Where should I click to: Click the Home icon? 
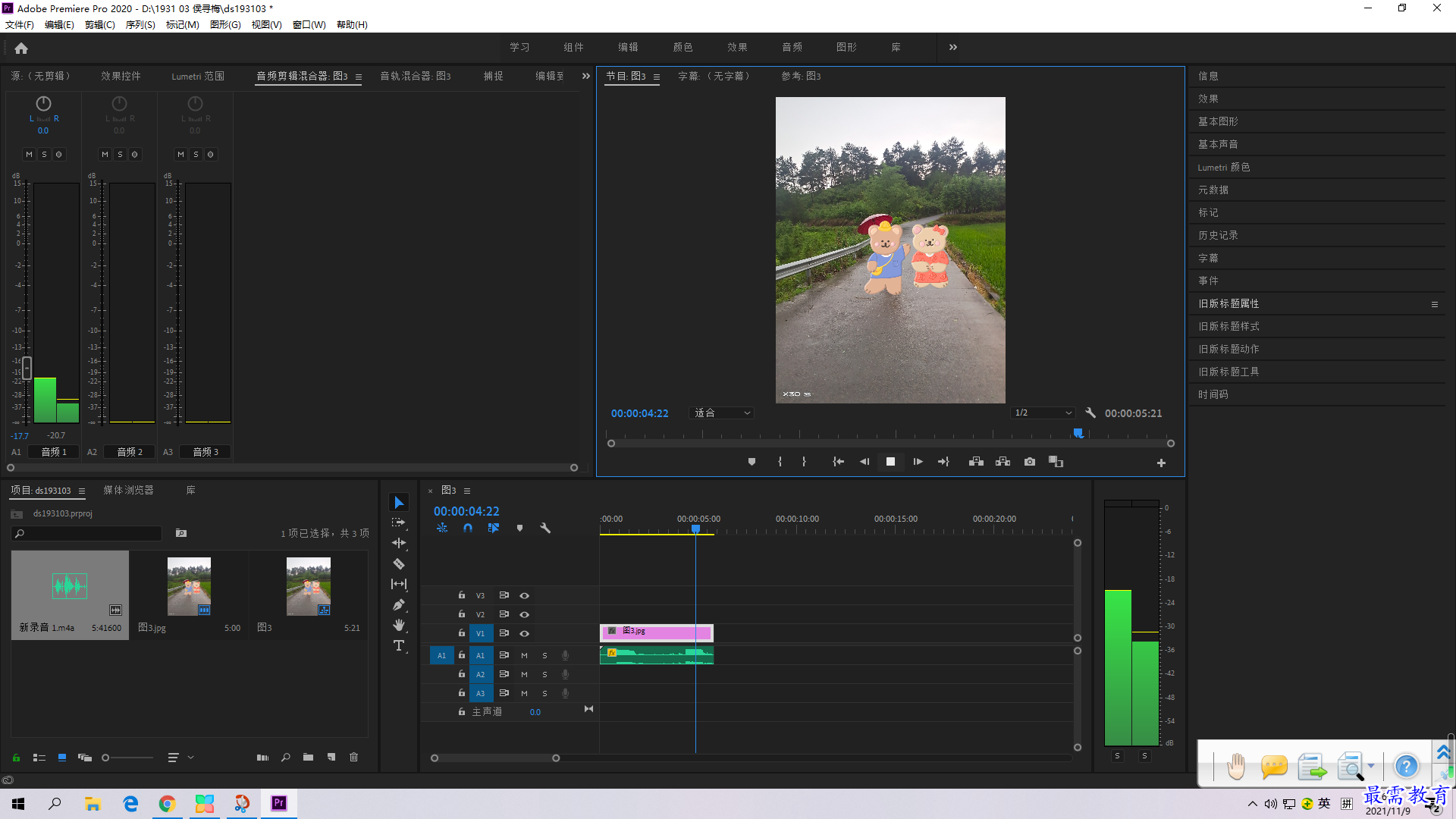pyautogui.click(x=21, y=49)
